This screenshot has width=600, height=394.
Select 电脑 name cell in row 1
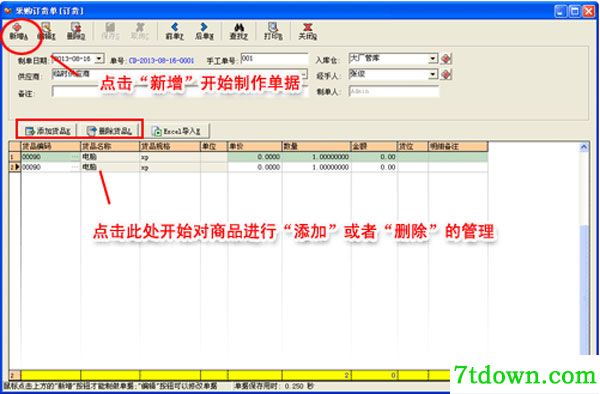click(110, 157)
